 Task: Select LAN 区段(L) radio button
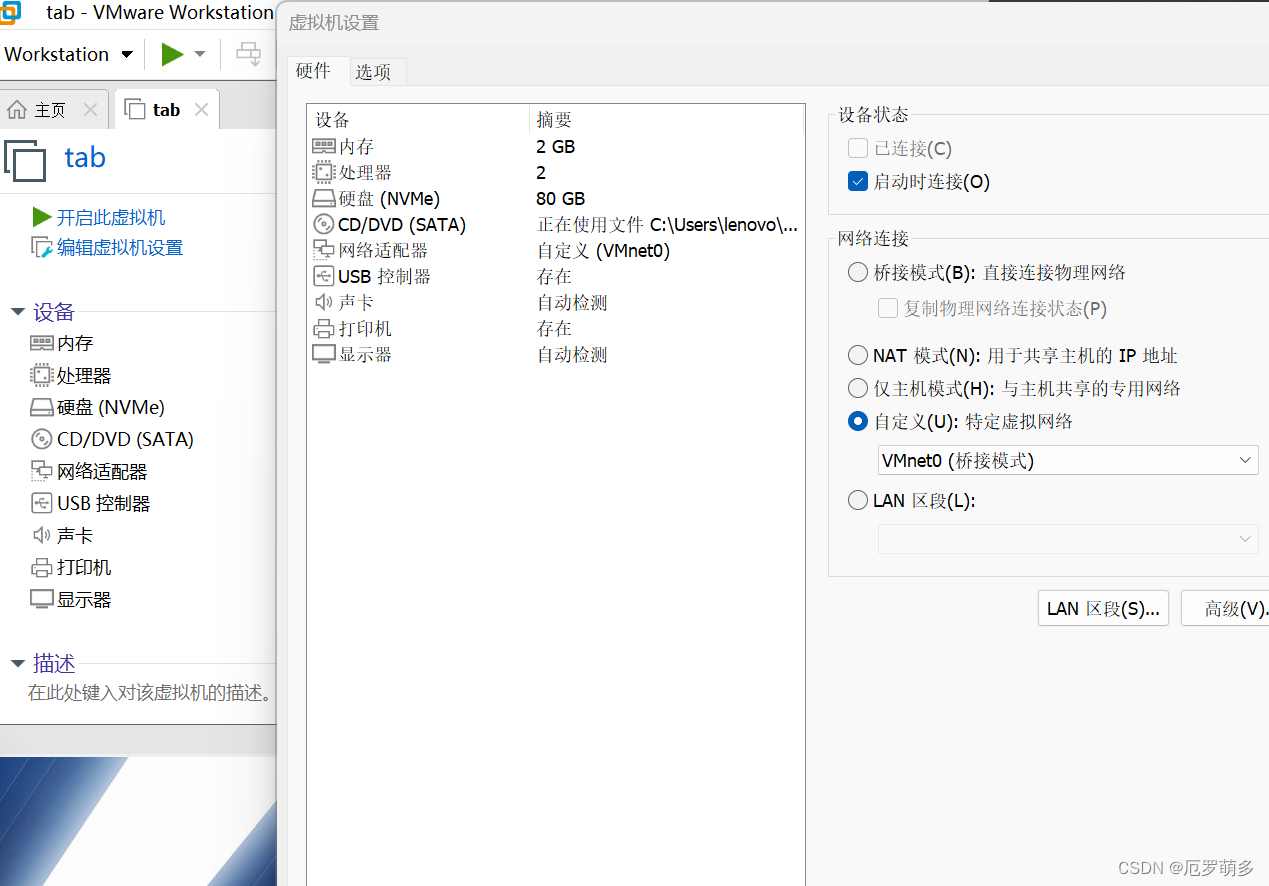point(857,501)
